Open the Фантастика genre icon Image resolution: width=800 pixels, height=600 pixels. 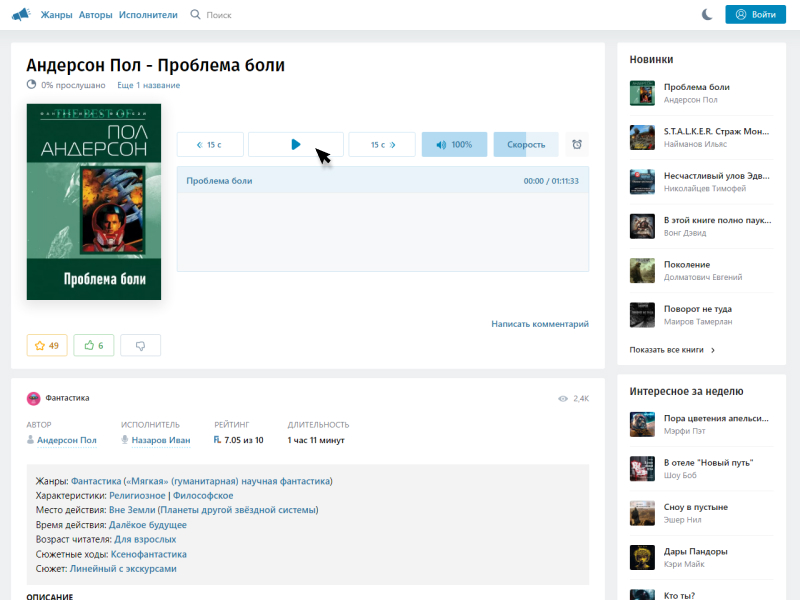coord(33,398)
